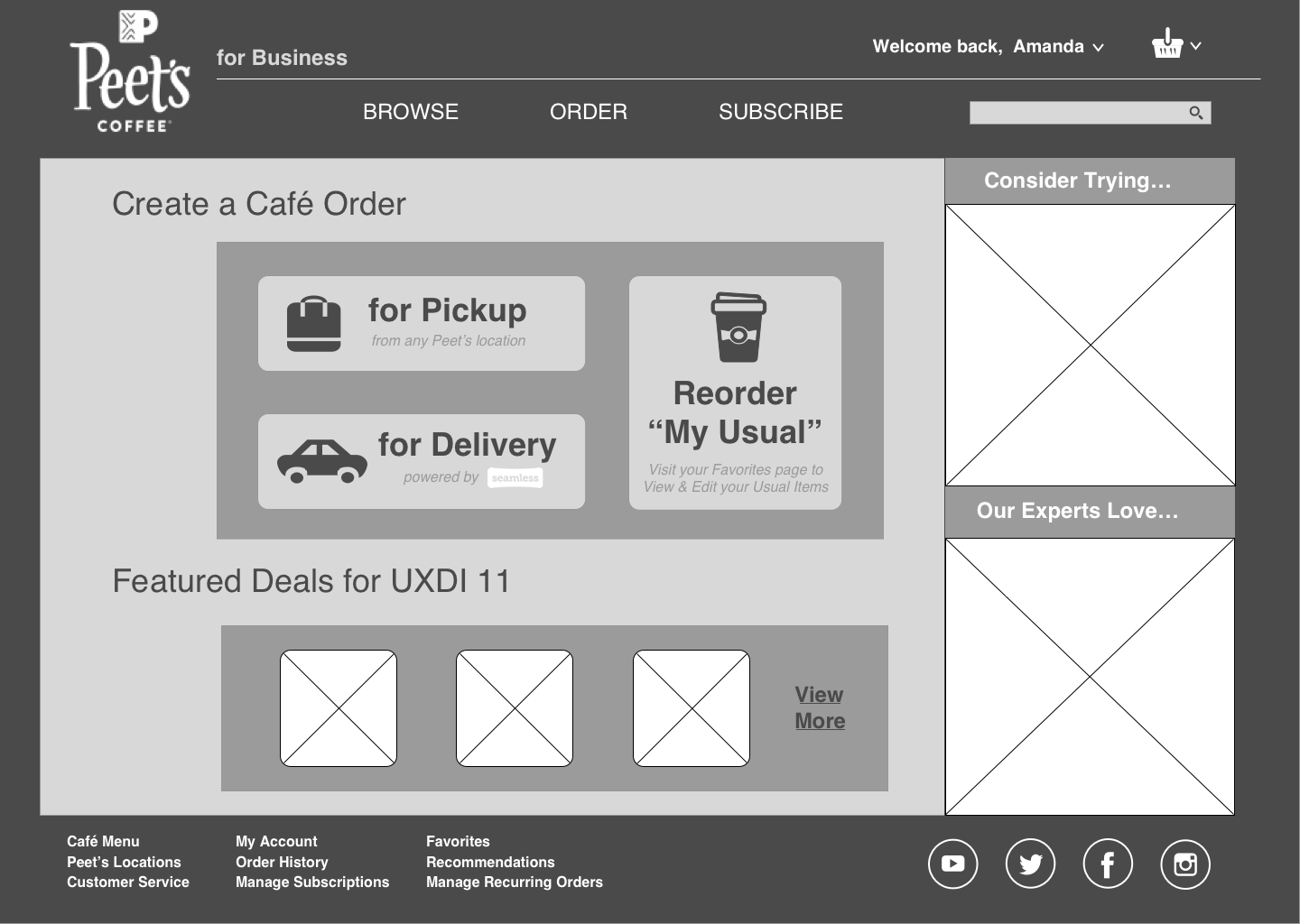Screen dimensions: 1300x924
Task: Click the search magnifying glass icon
Action: (1195, 112)
